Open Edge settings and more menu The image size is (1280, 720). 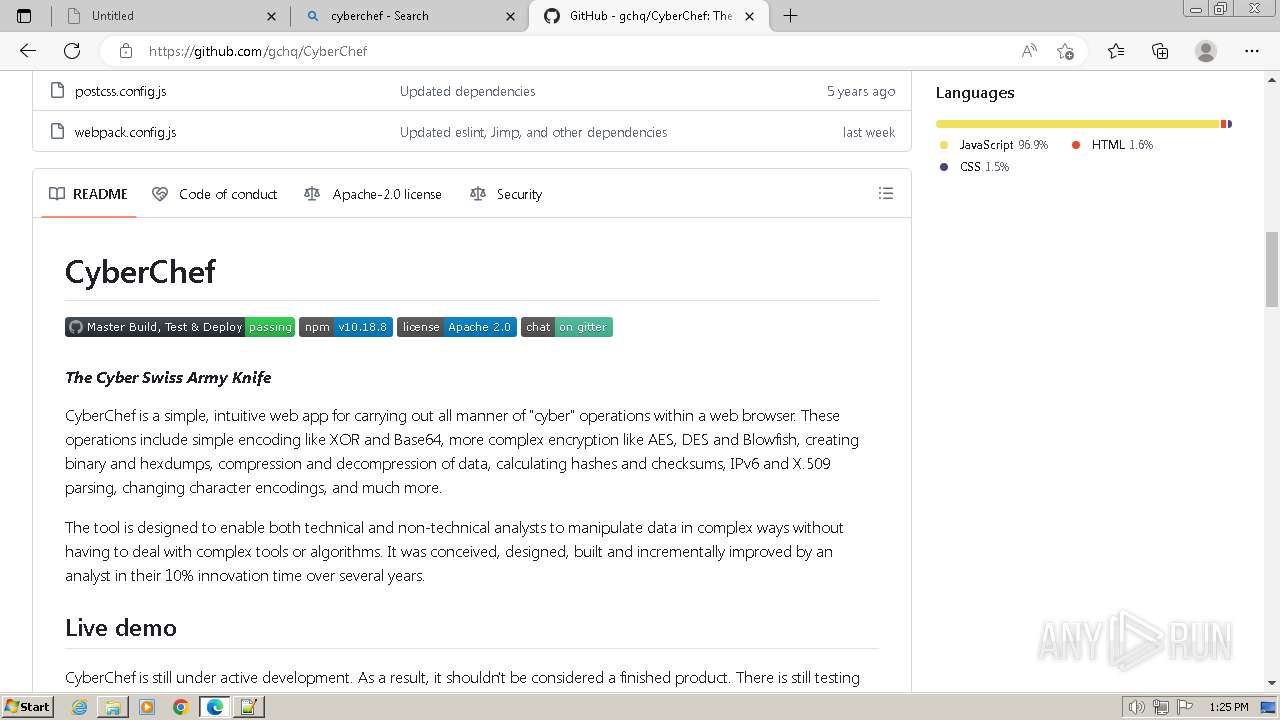point(1252,51)
